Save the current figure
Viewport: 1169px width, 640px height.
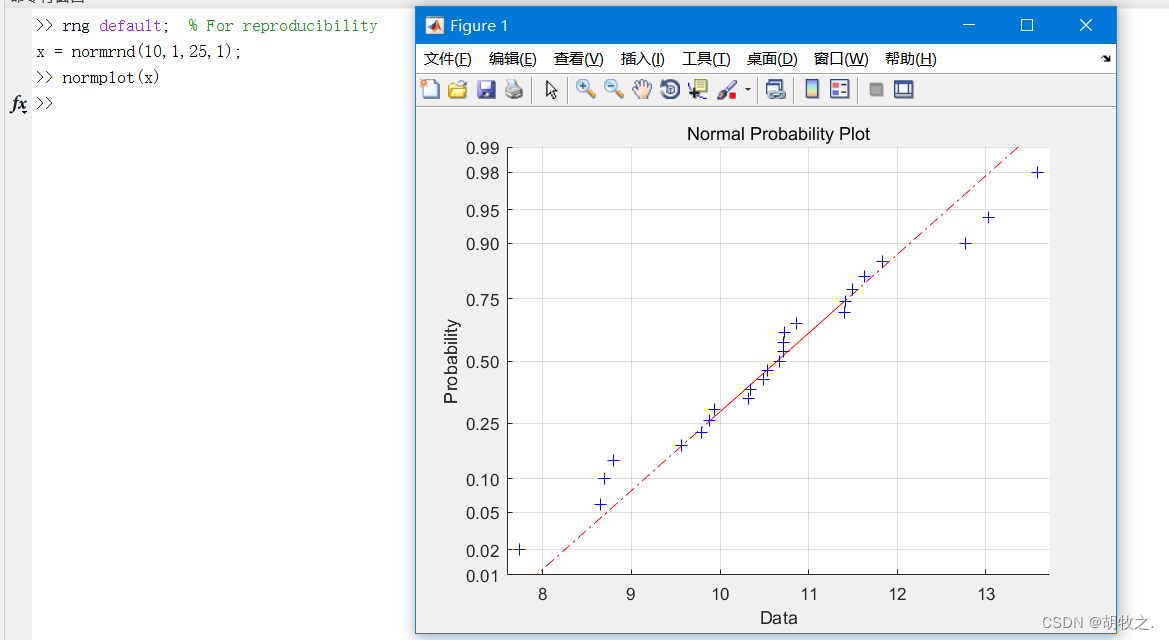point(486,89)
